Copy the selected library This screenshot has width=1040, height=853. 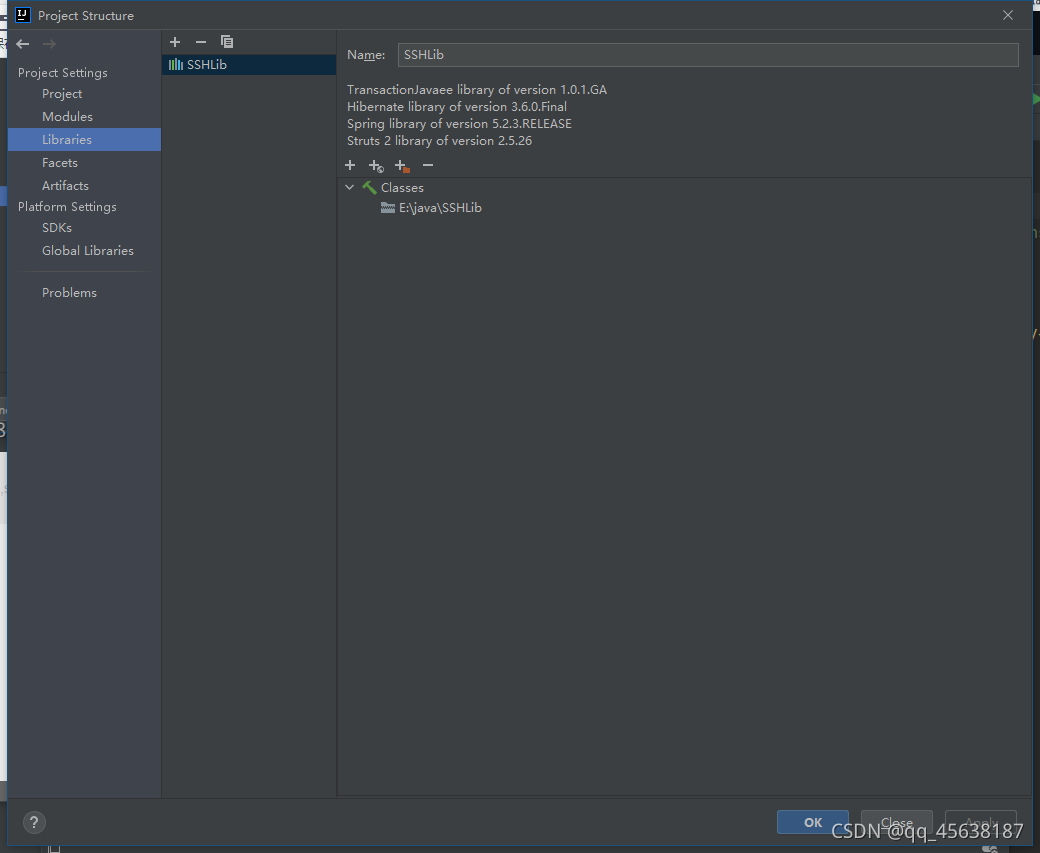pyautogui.click(x=227, y=42)
